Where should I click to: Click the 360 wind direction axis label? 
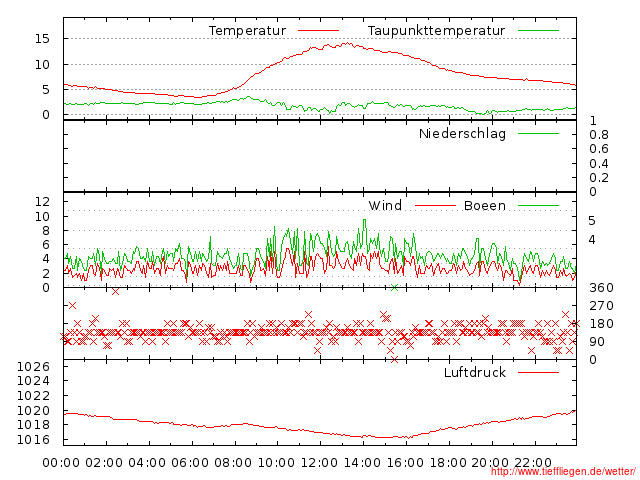(601, 288)
